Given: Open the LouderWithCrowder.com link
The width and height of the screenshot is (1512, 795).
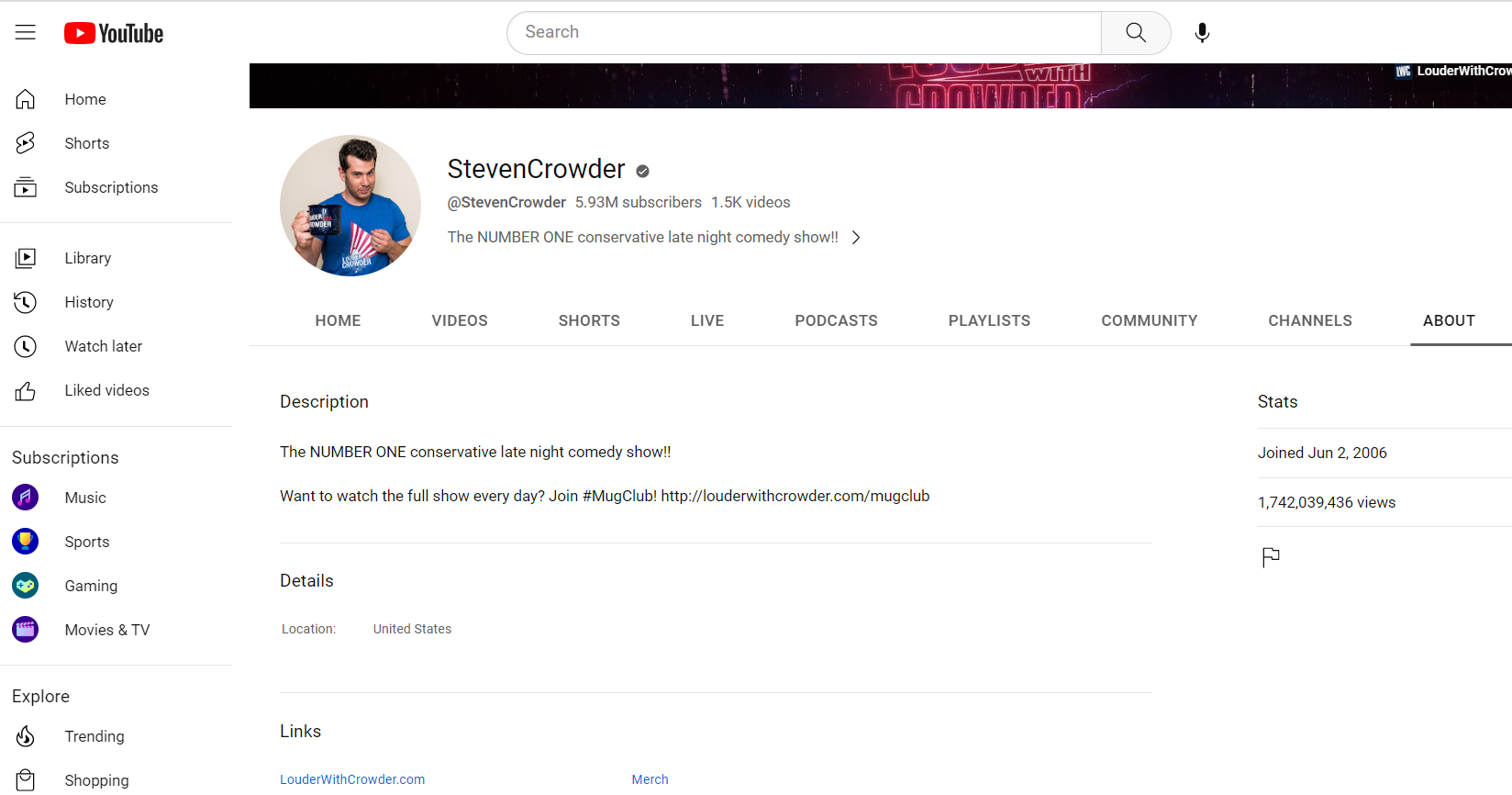Looking at the screenshot, I should pyautogui.click(x=352, y=779).
